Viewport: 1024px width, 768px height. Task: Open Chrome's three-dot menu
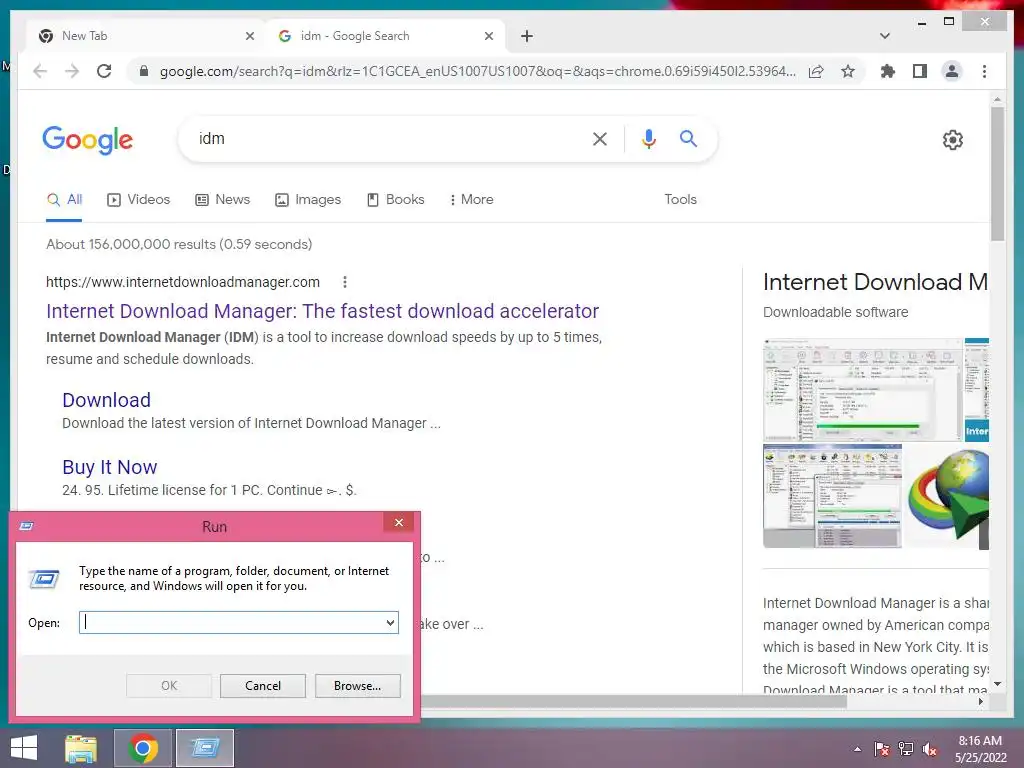point(984,71)
